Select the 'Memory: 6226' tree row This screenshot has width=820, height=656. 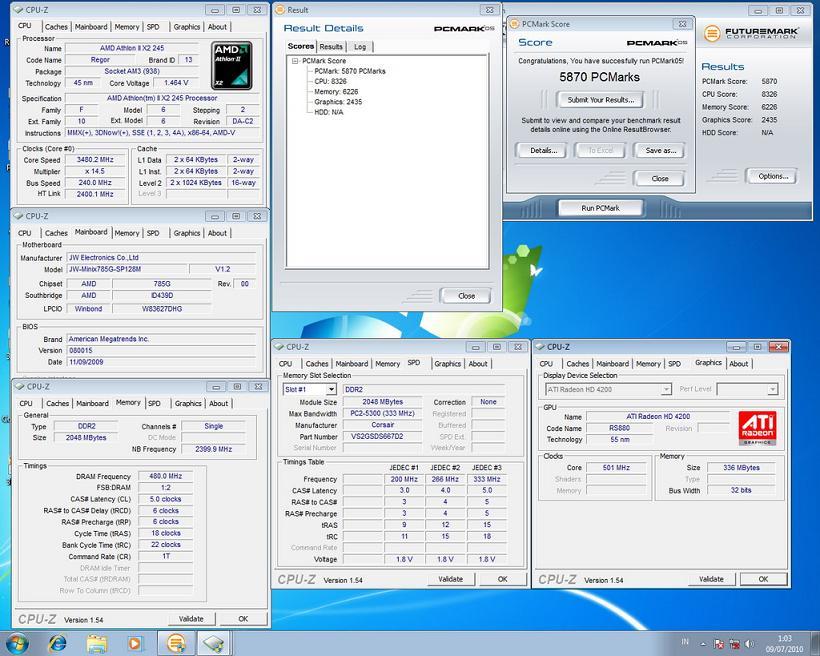(x=336, y=92)
